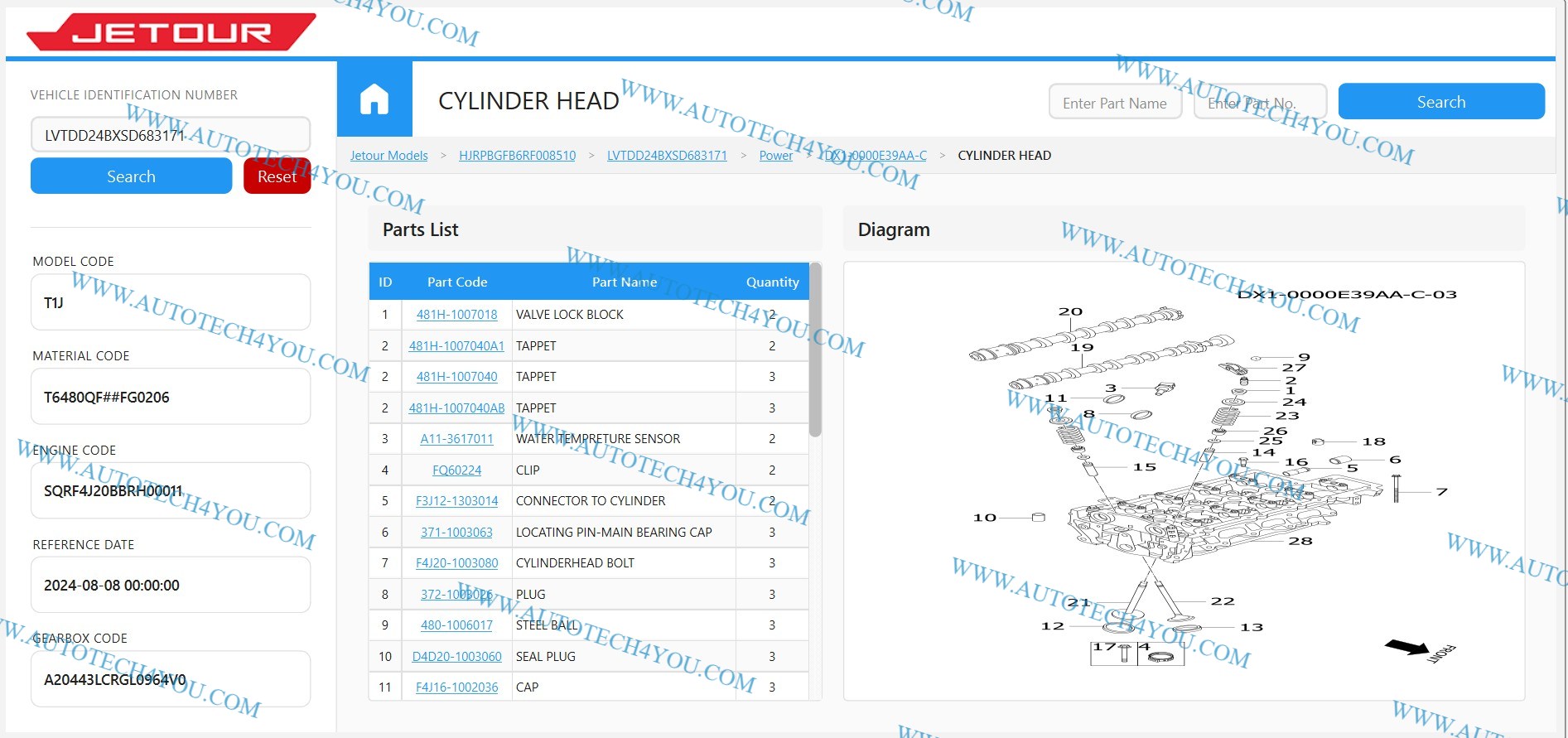Click the Jetour logo

point(171,32)
